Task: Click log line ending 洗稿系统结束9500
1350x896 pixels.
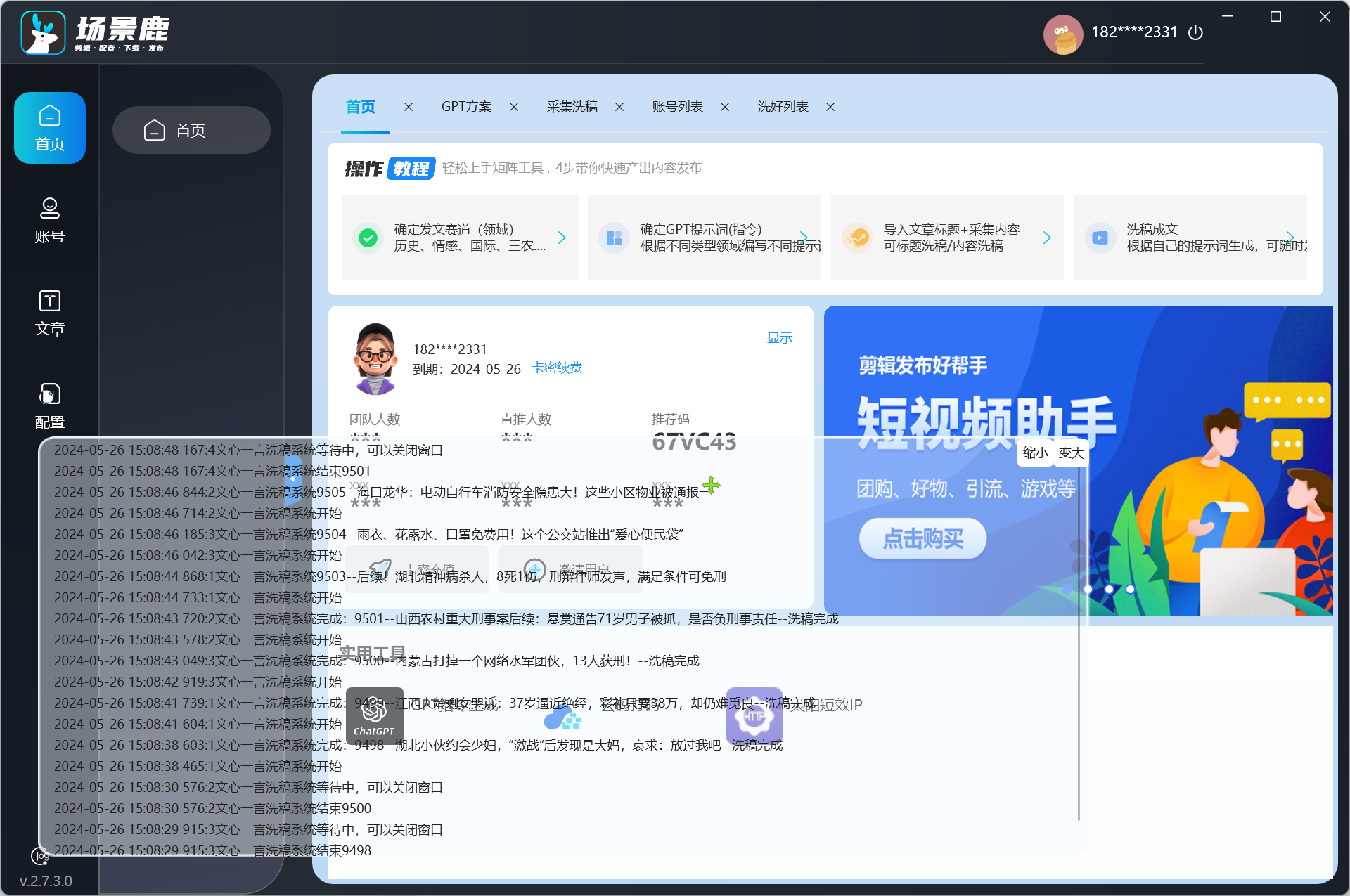Action: click(x=212, y=808)
